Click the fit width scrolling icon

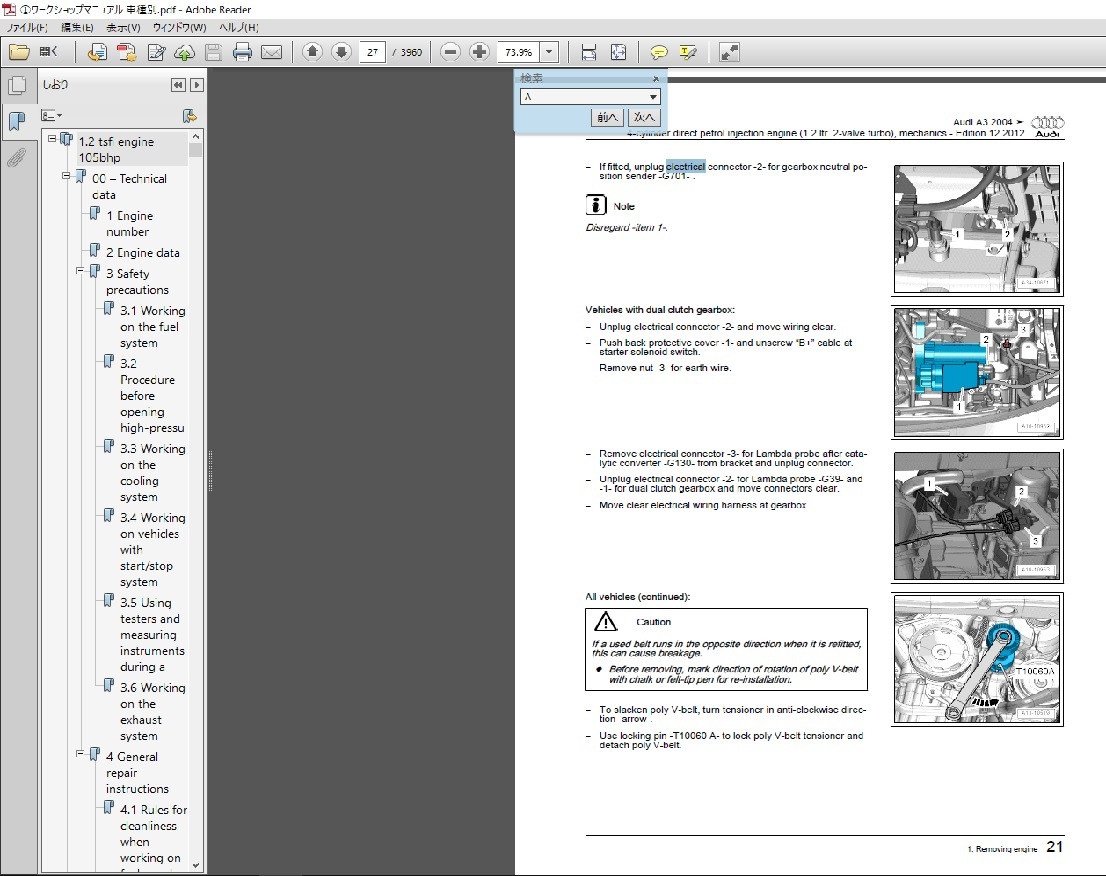click(x=588, y=52)
